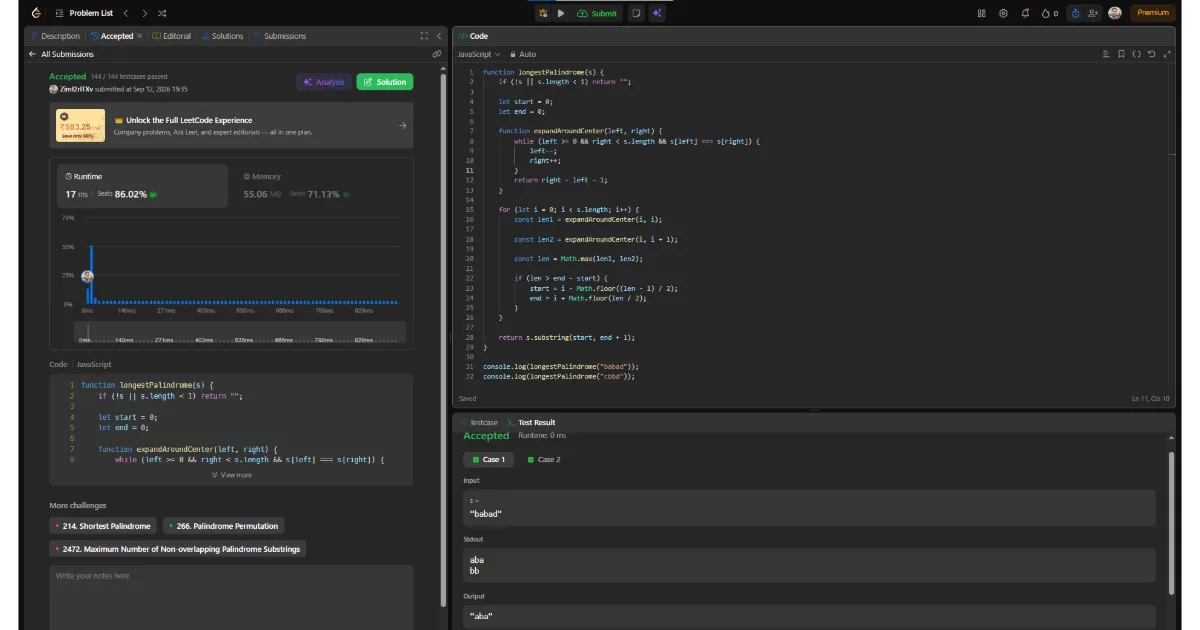Screen dimensions: 1200x630
Task: Go back to All Submissions
Action: click(x=61, y=54)
